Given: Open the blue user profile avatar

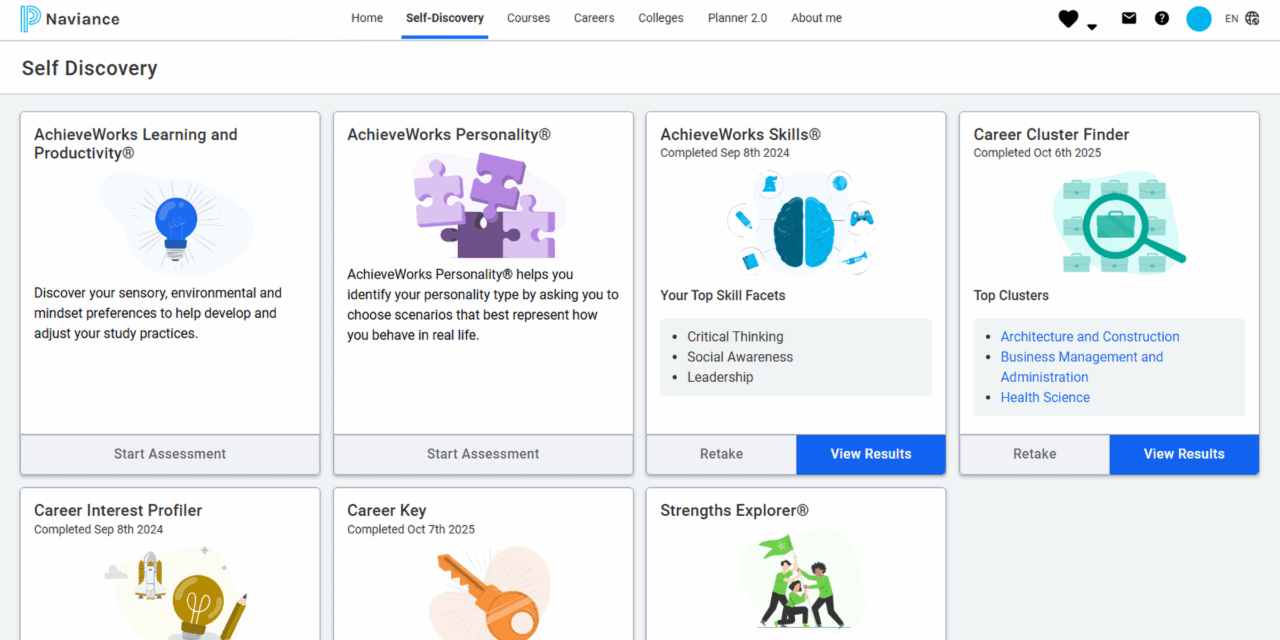Looking at the screenshot, I should [x=1198, y=18].
